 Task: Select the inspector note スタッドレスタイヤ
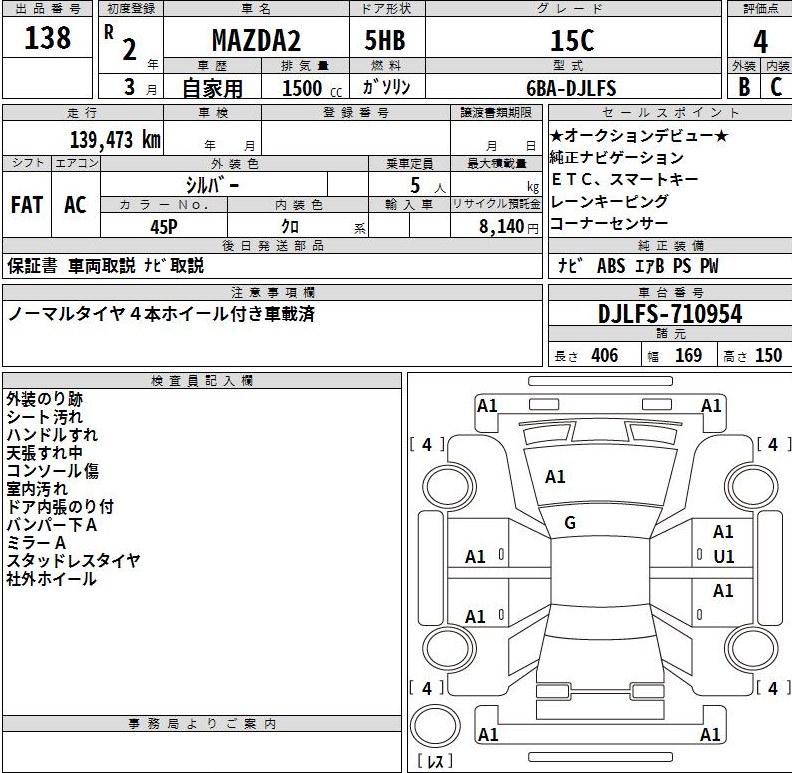[x=73, y=561]
